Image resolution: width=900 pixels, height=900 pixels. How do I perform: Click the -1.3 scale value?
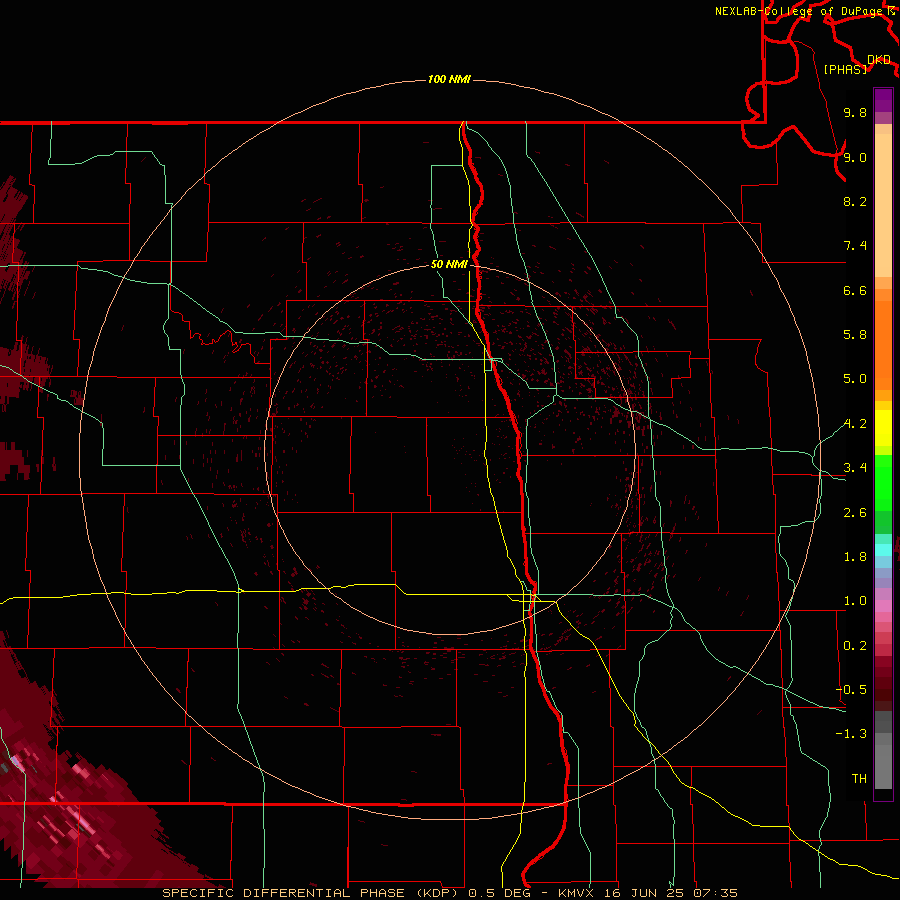[x=851, y=734]
